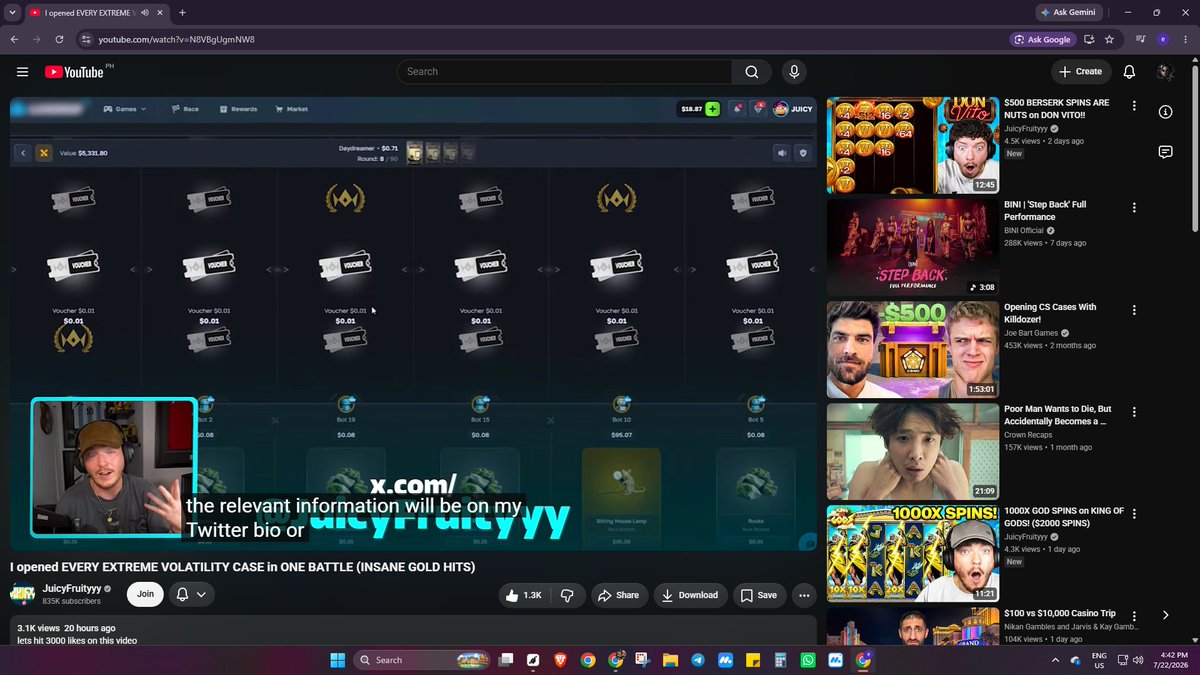Share the video using the Share button

(x=618, y=595)
